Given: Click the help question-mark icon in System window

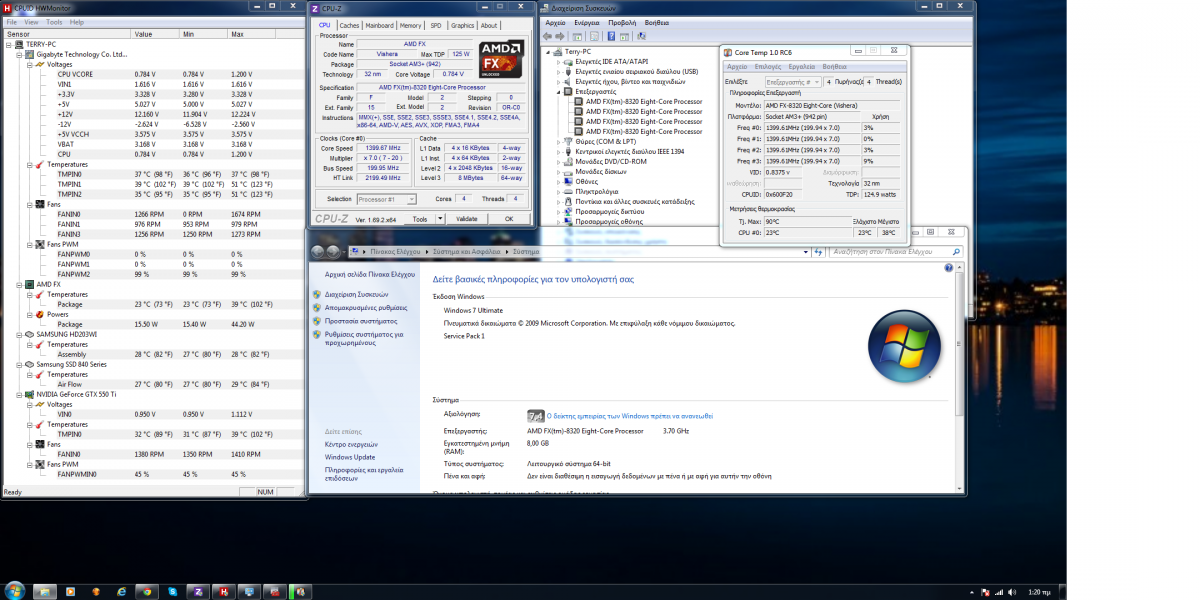Looking at the screenshot, I should pos(948,269).
